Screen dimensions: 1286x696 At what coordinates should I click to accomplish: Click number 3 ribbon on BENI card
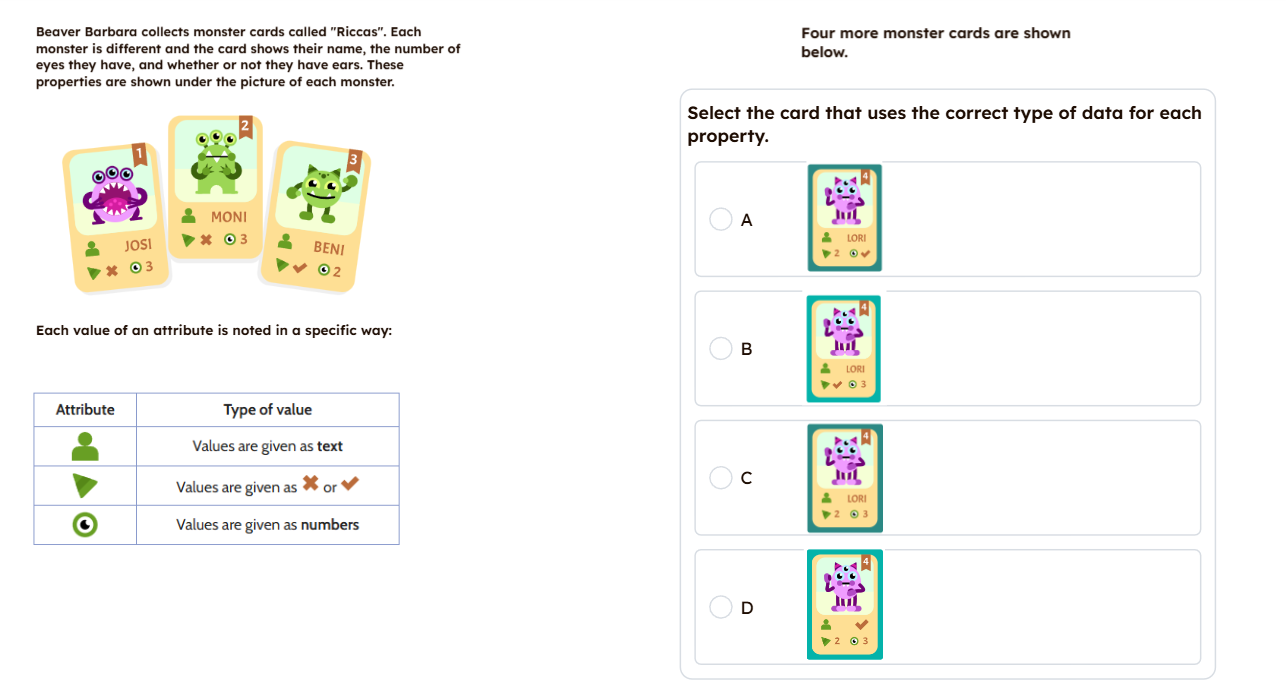pyautogui.click(x=352, y=160)
